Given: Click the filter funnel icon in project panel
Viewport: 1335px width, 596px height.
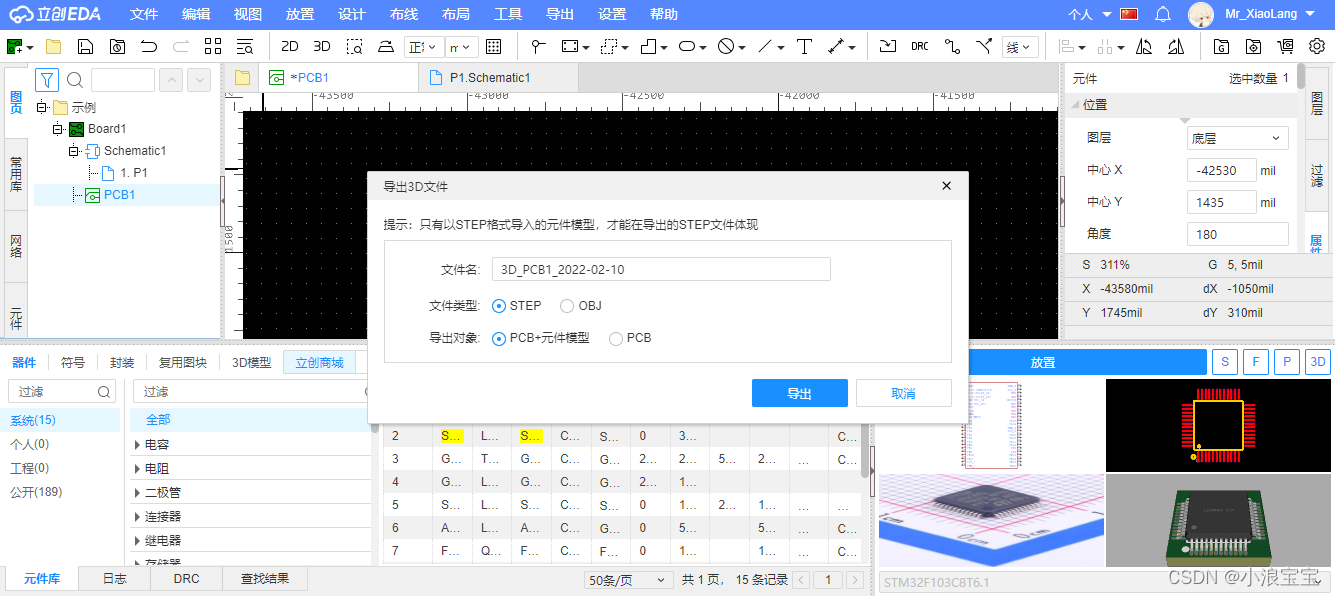Looking at the screenshot, I should (47, 80).
